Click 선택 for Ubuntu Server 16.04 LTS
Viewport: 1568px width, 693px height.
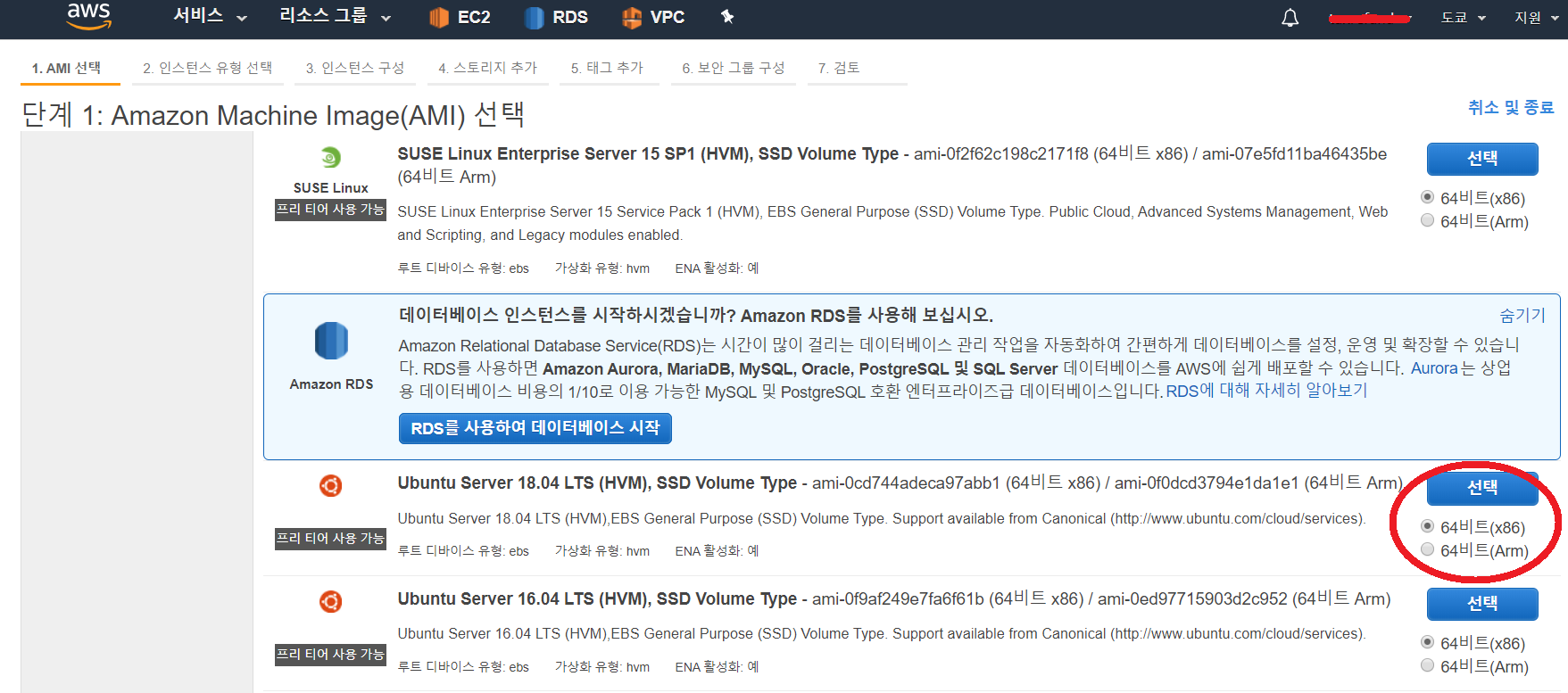tap(1482, 604)
